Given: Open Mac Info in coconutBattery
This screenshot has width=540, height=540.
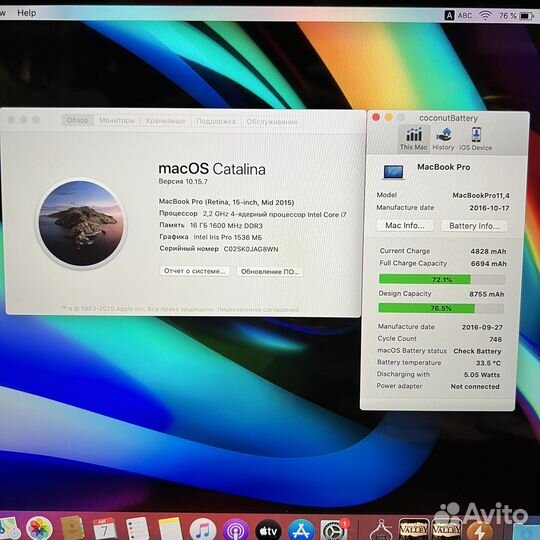Looking at the screenshot, I should click(405, 225).
